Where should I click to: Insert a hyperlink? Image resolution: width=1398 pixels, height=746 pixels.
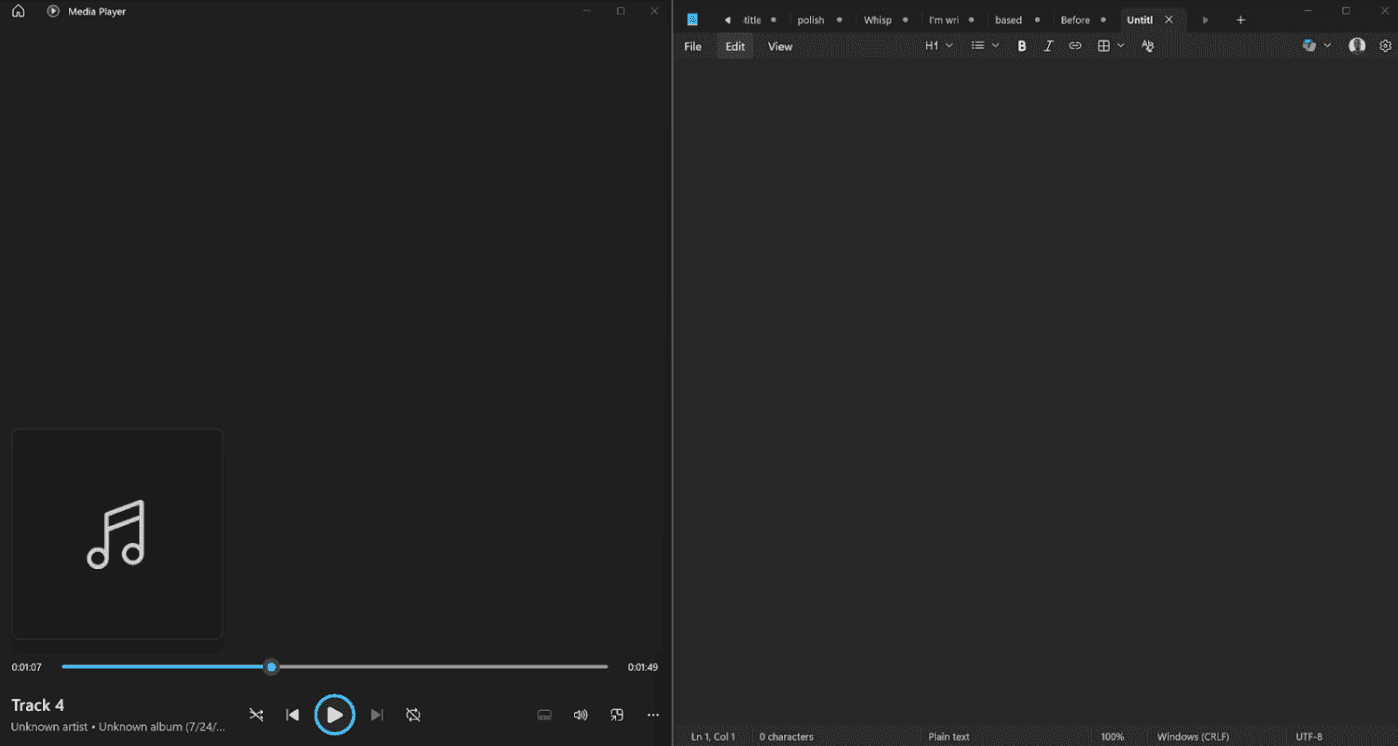(1075, 46)
